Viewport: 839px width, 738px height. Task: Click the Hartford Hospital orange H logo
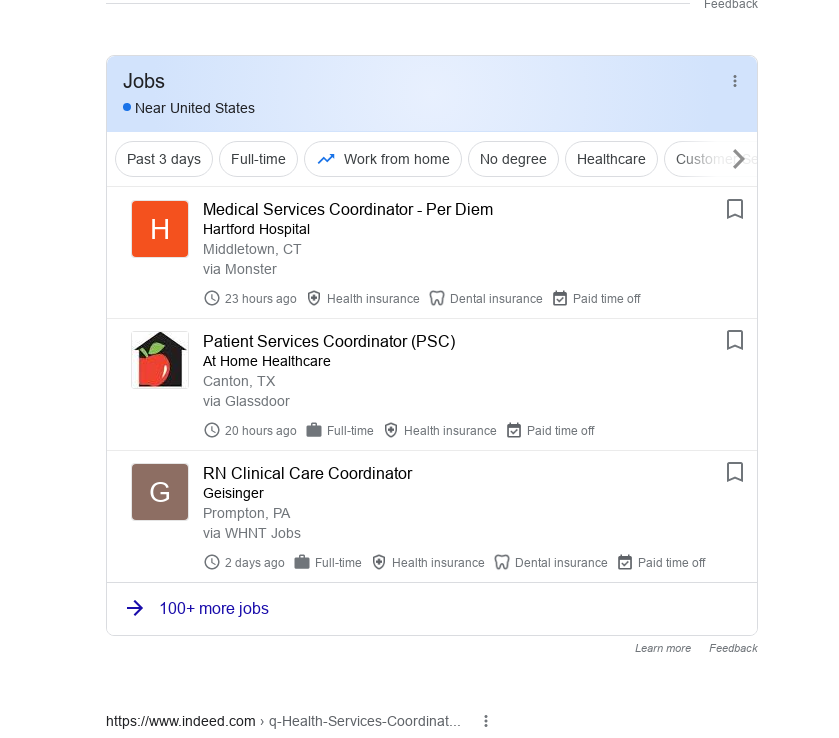[x=160, y=229]
